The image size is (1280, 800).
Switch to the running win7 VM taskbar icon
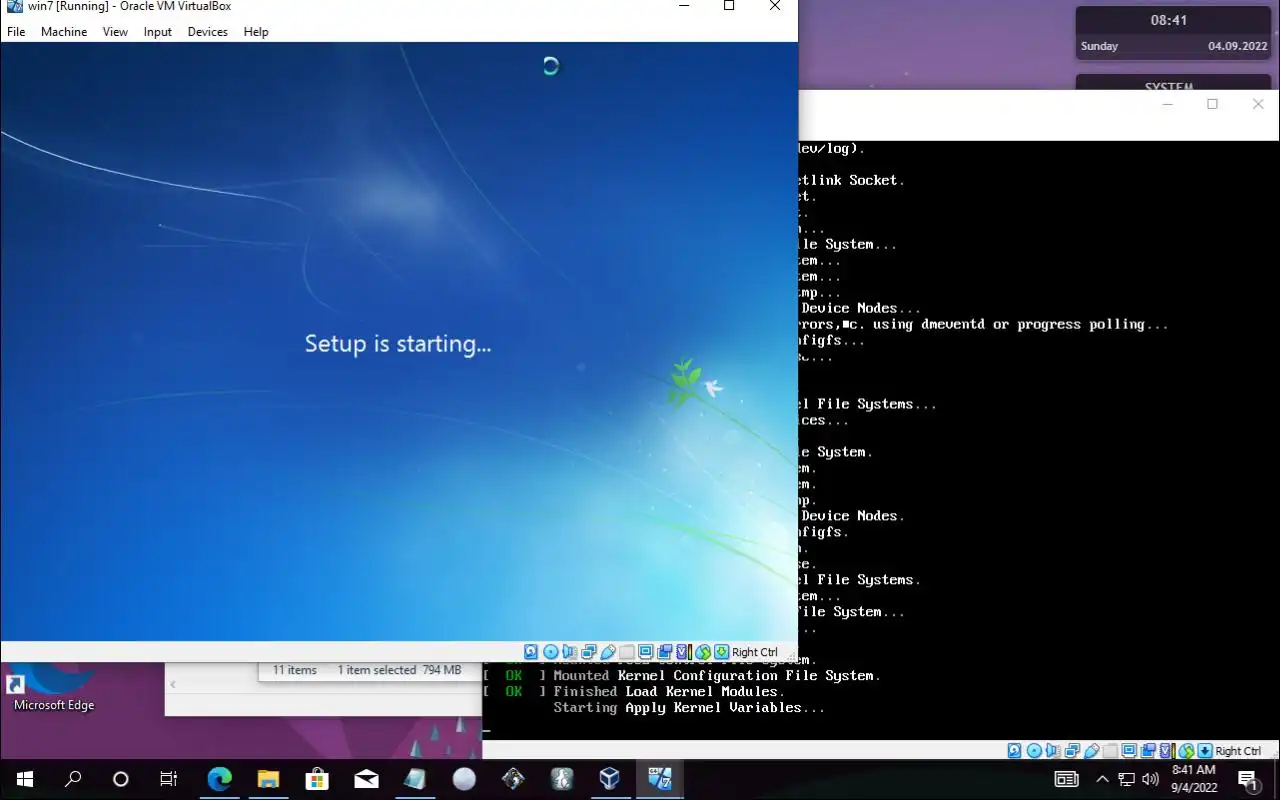[x=660, y=779]
